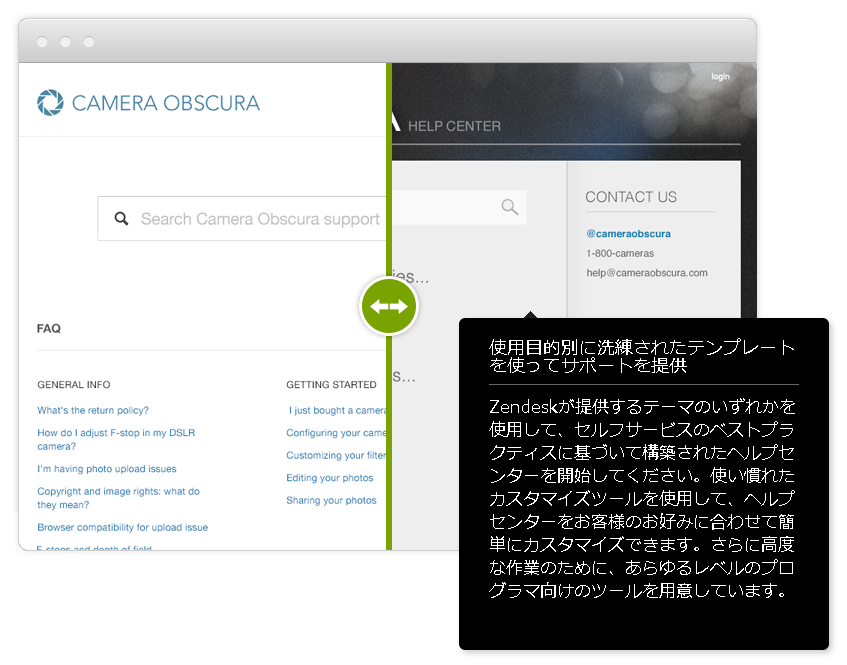This screenshot has width=847, height=665.
Task: Click the GETTING STARTED section heading
Action: click(331, 385)
